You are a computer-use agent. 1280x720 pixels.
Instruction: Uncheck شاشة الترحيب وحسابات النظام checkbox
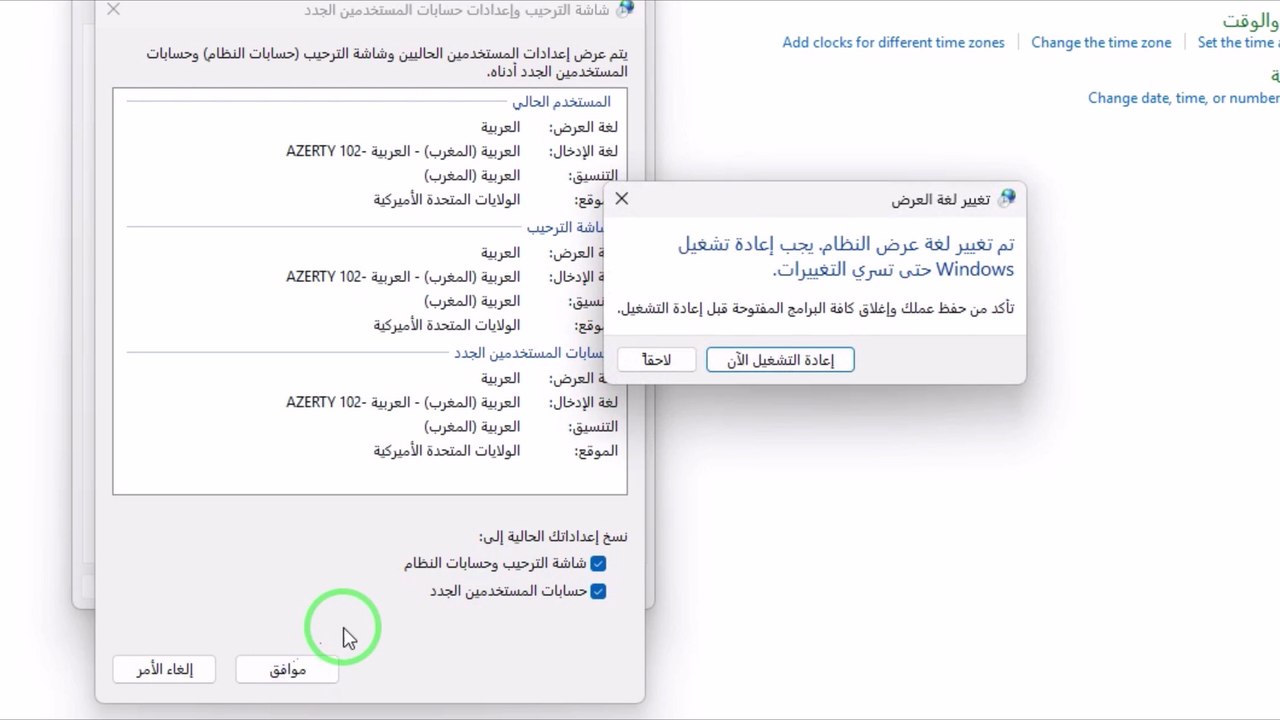598,564
